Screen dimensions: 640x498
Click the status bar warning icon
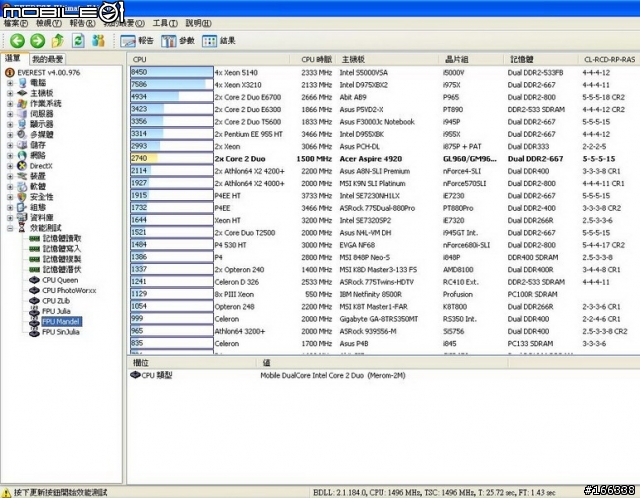coord(7,492)
